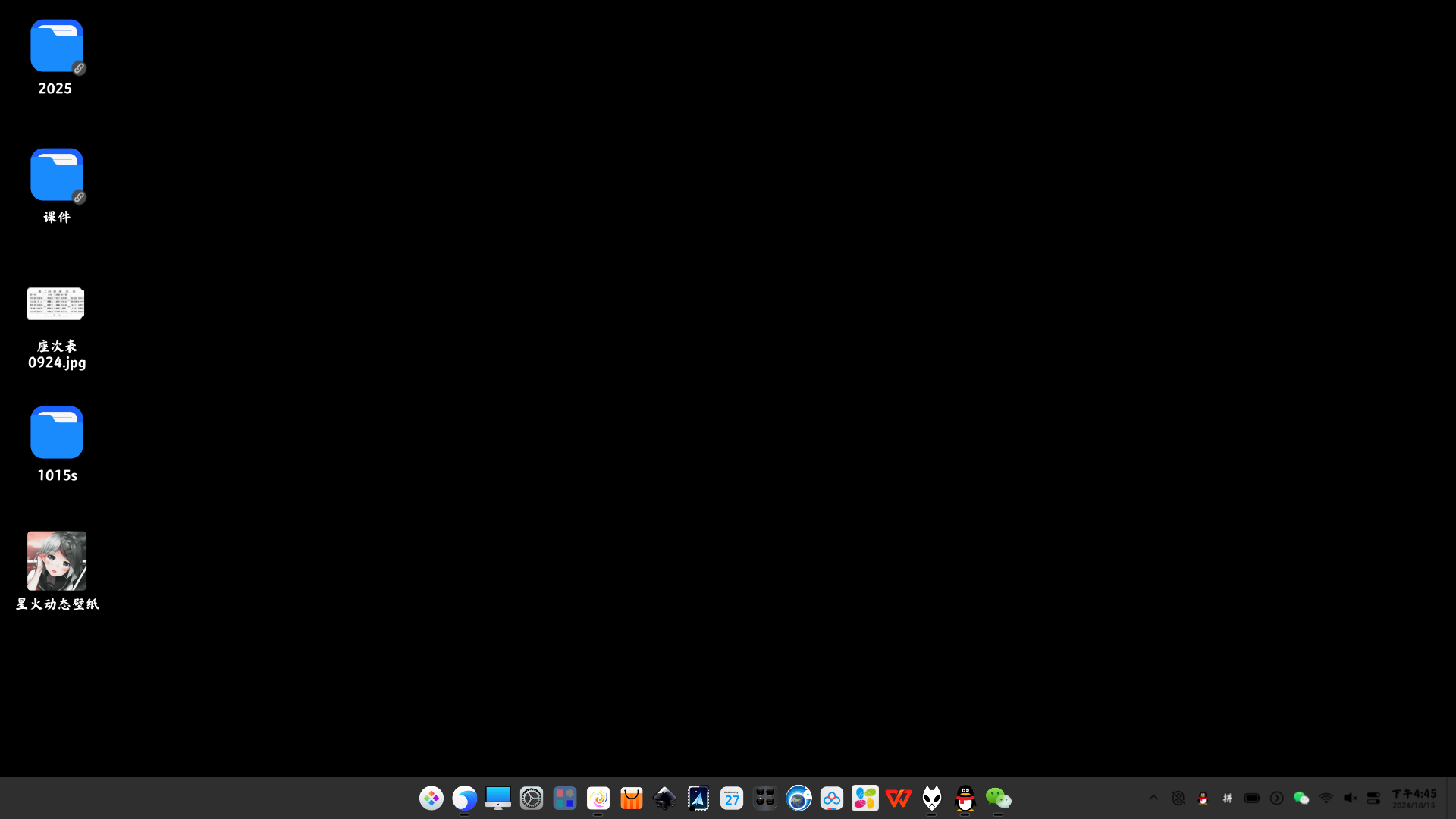Switch the 拼 input method indicator
The image size is (1456, 819).
coord(1228,798)
